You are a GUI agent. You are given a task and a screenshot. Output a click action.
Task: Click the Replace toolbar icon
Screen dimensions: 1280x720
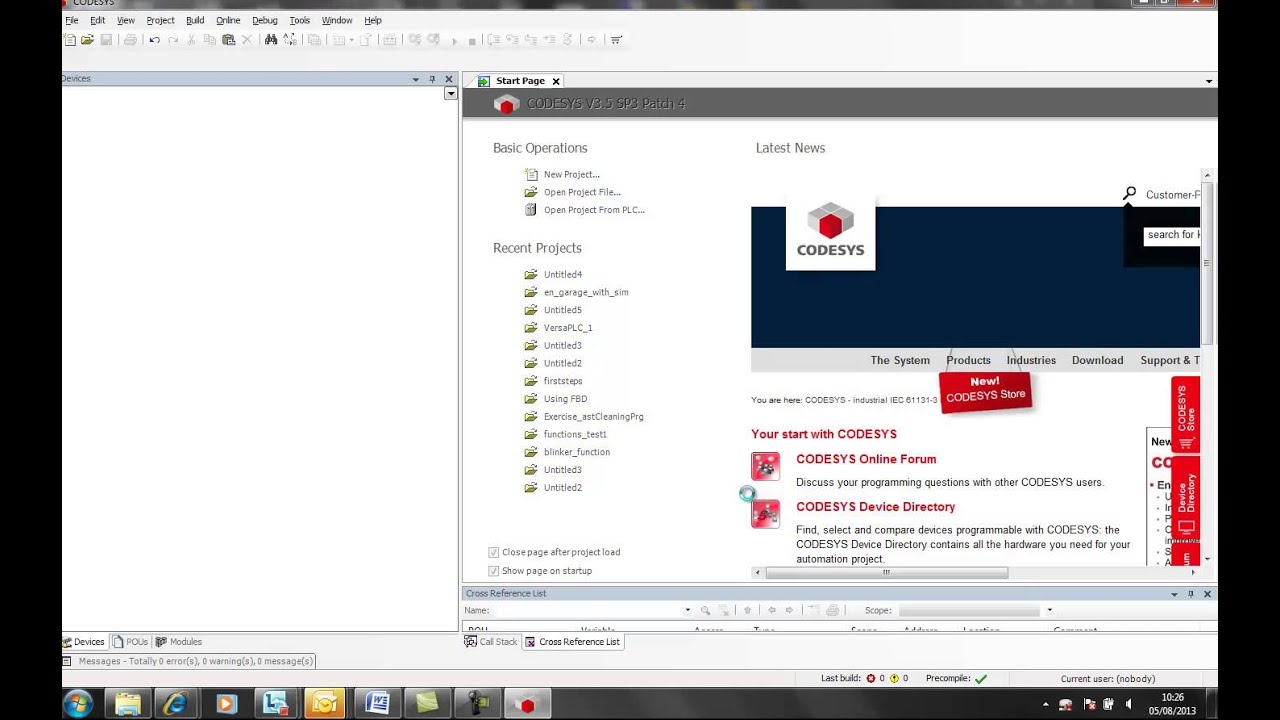tap(290, 40)
